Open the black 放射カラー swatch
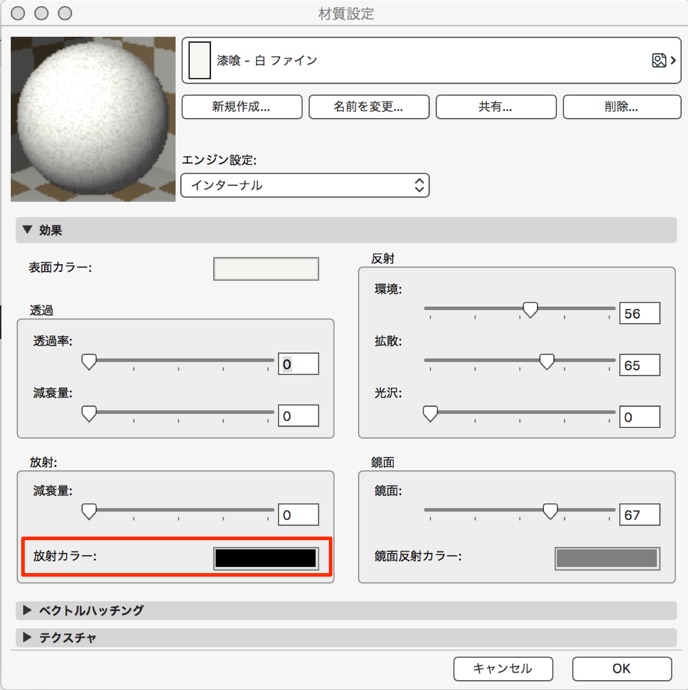This screenshot has height=690, width=688. tap(266, 558)
